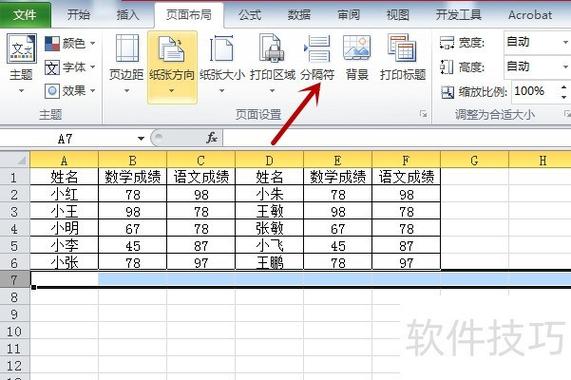Open the 页面设置 dialog launcher
The height and width of the screenshot is (380, 571).
pos(423,114)
